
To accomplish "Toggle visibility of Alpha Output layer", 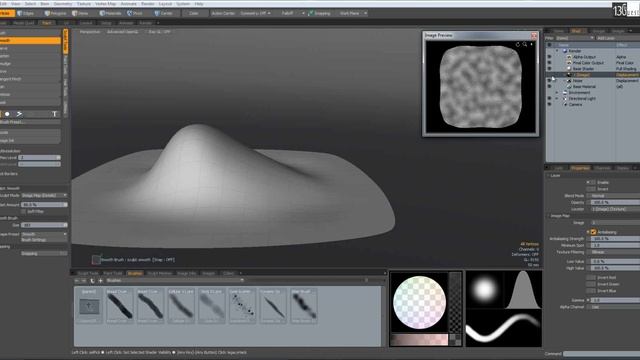I will [x=549, y=57].
